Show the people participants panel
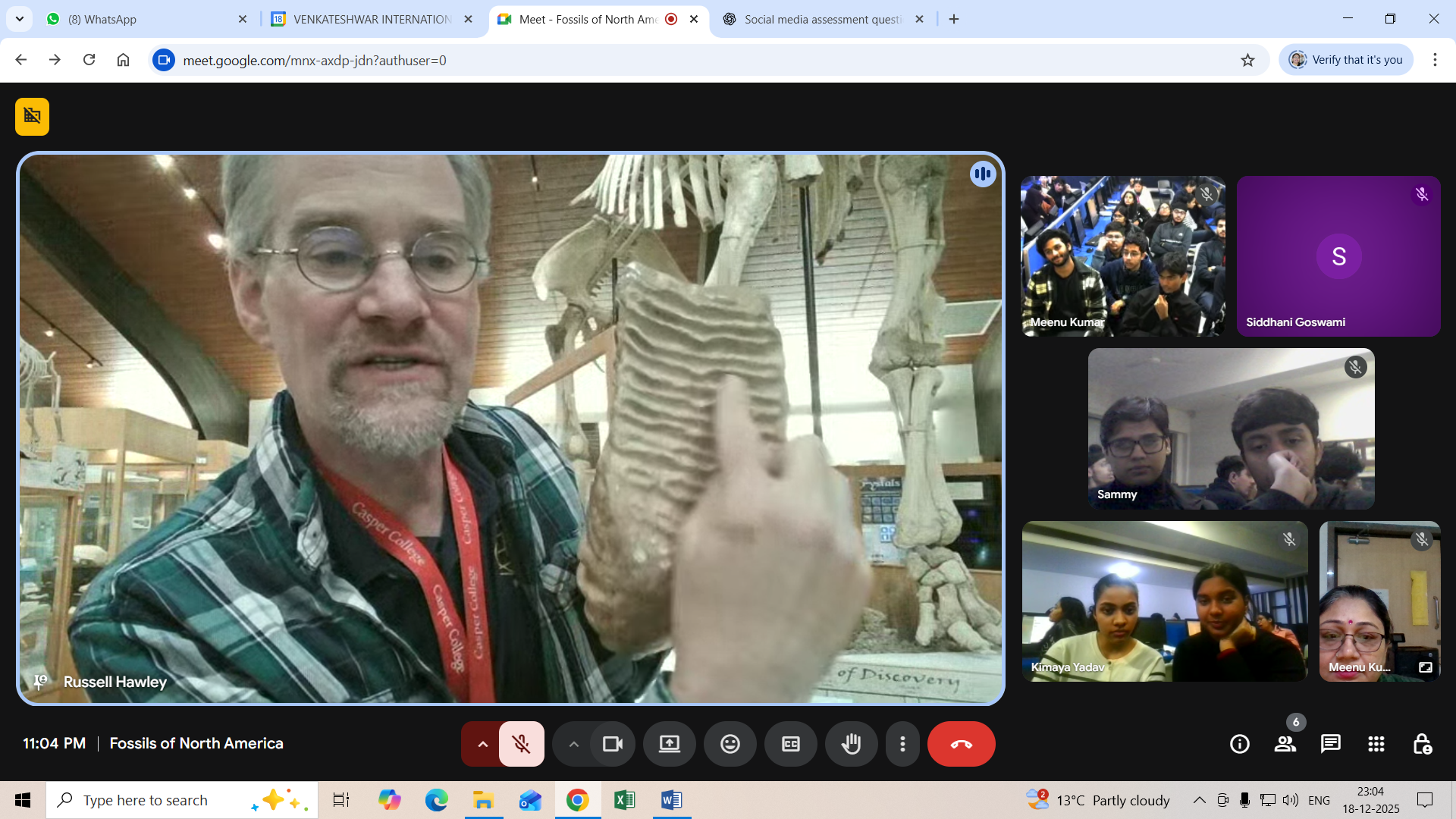The image size is (1456, 819). click(1285, 744)
